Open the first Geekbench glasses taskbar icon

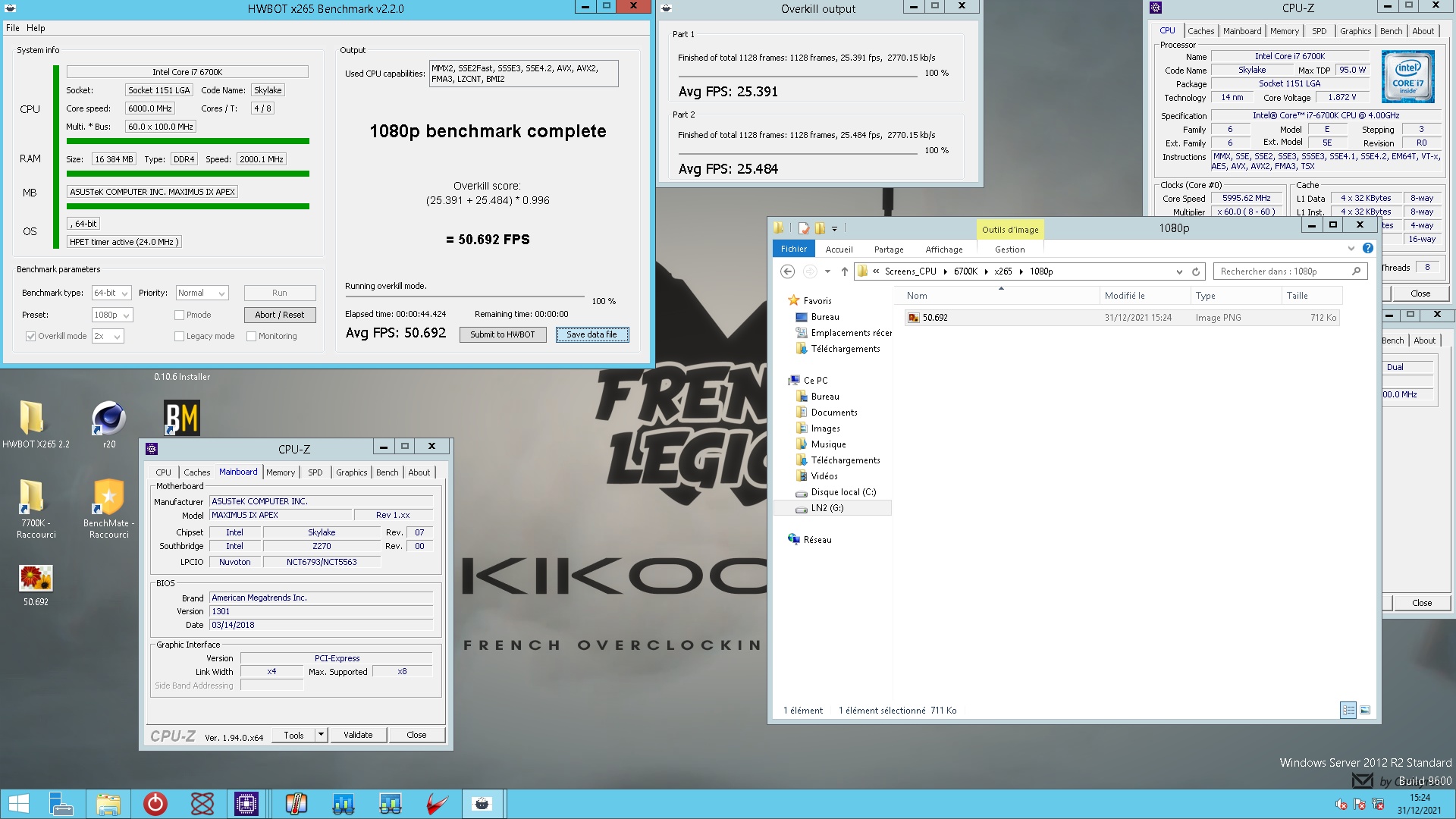click(x=344, y=804)
